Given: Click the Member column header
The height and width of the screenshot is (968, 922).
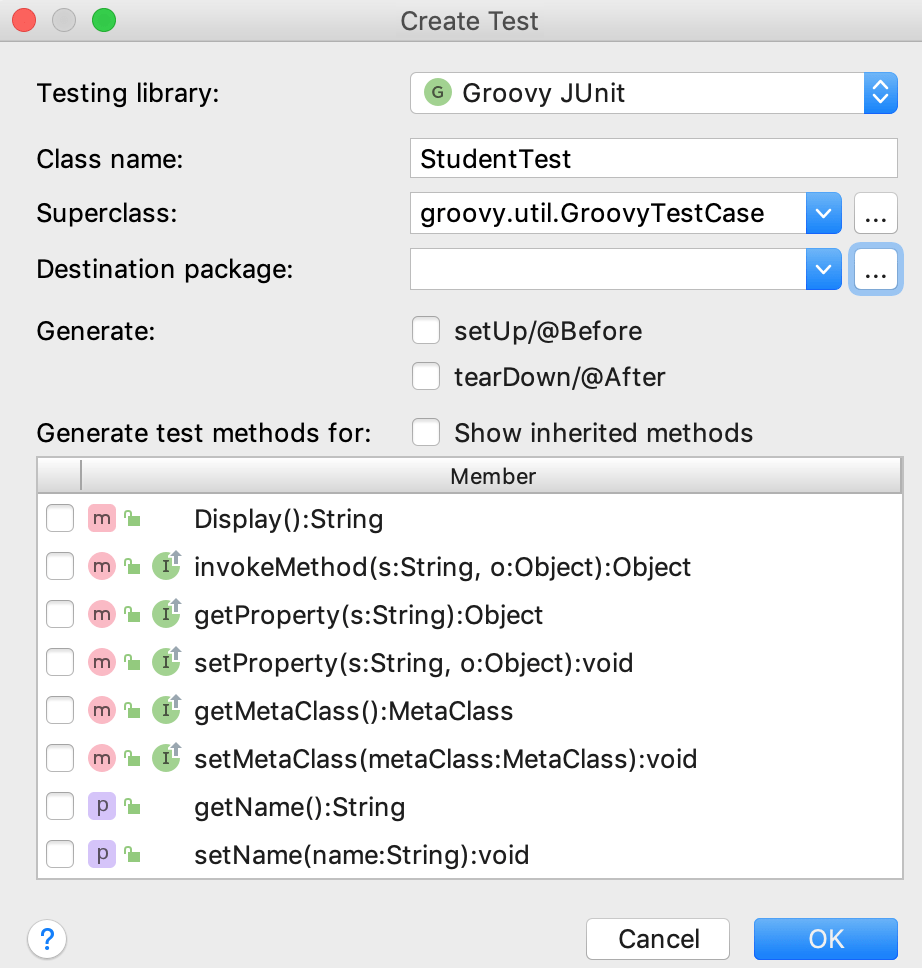Looking at the screenshot, I should coord(492,476).
